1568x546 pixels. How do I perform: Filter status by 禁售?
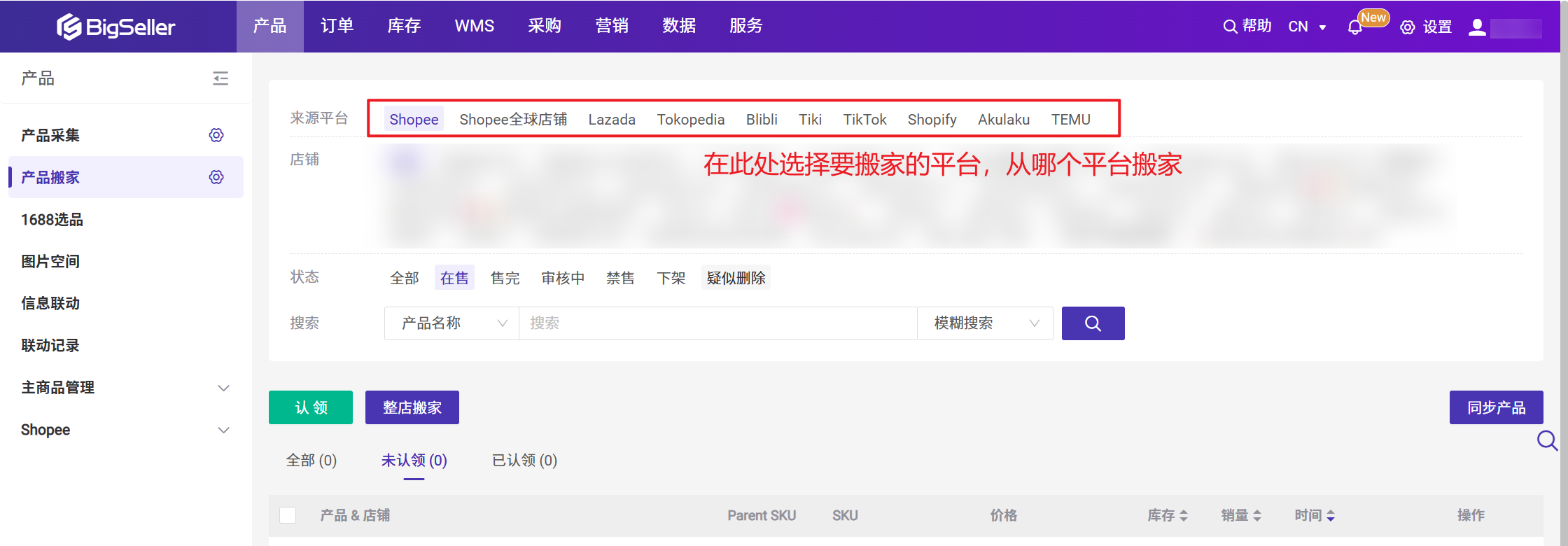pyautogui.click(x=621, y=278)
